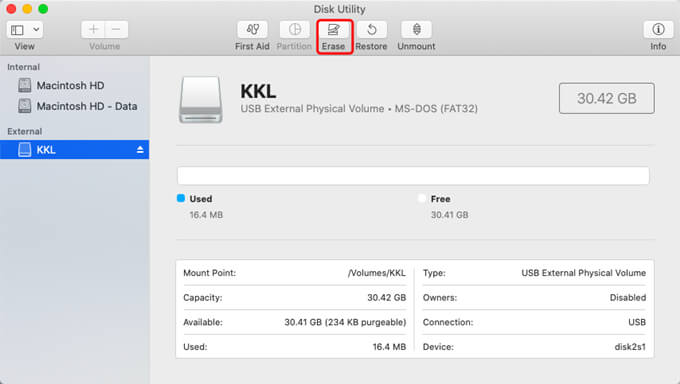The height and width of the screenshot is (384, 680).
Task: Click the large KKL drive image
Action: click(x=201, y=100)
